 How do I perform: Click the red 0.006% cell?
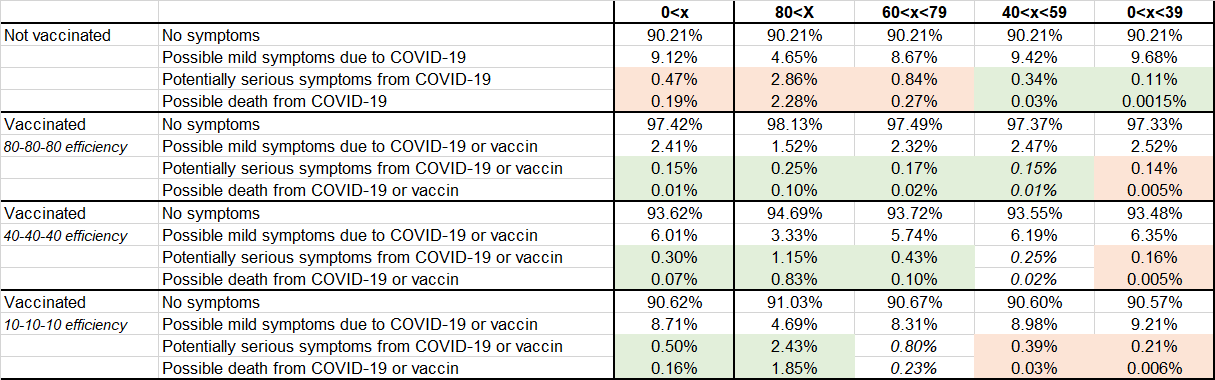pyautogui.click(x=1151, y=368)
